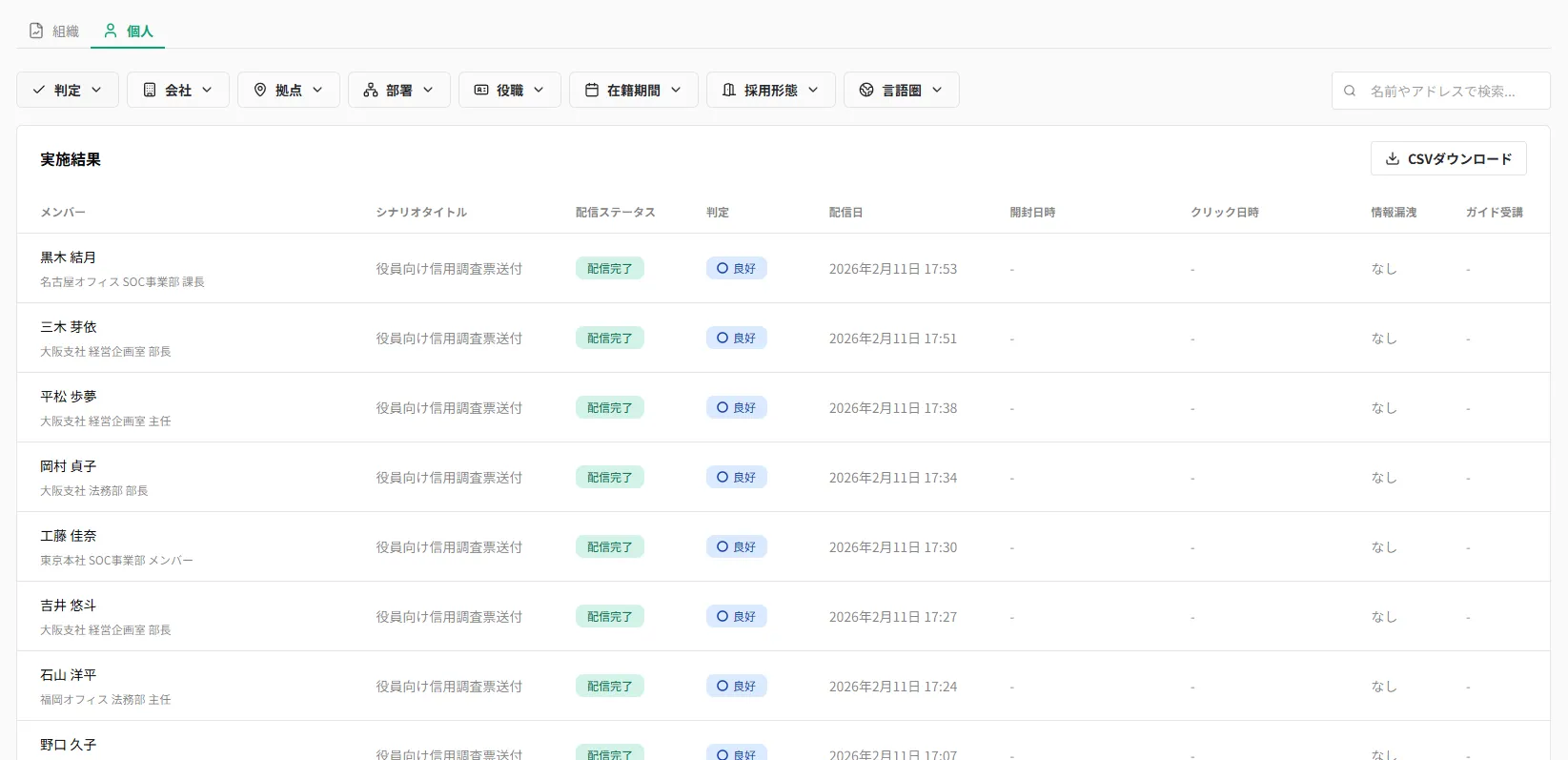1568x760 pixels.
Task: Click the globe icon in 言語圏 filter
Action: [866, 90]
